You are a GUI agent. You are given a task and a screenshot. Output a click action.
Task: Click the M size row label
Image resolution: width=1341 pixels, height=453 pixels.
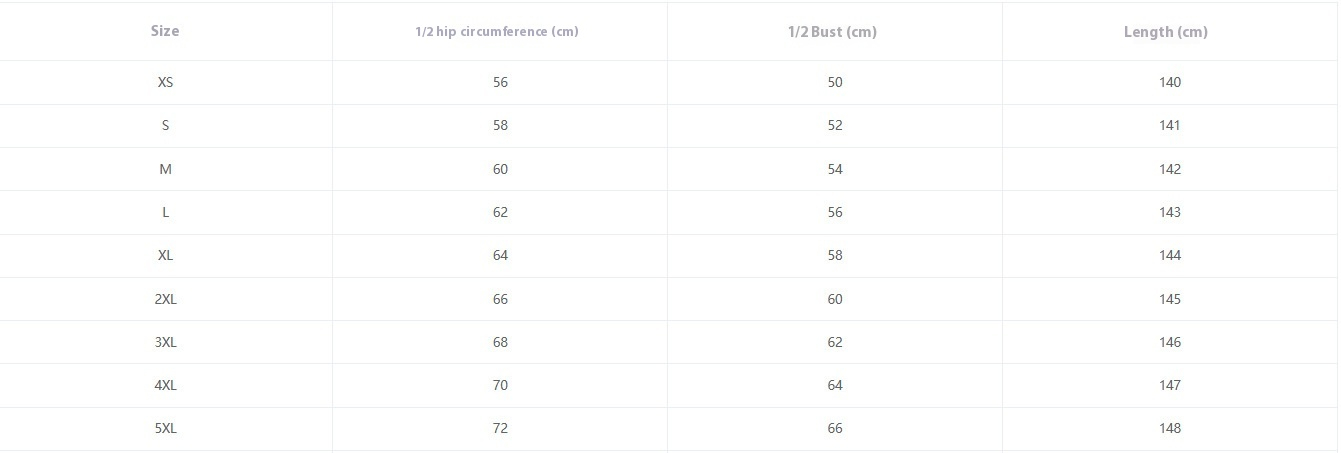tap(165, 169)
